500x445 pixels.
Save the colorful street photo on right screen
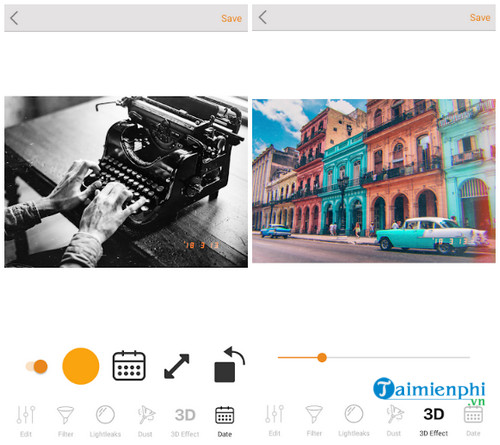click(480, 18)
